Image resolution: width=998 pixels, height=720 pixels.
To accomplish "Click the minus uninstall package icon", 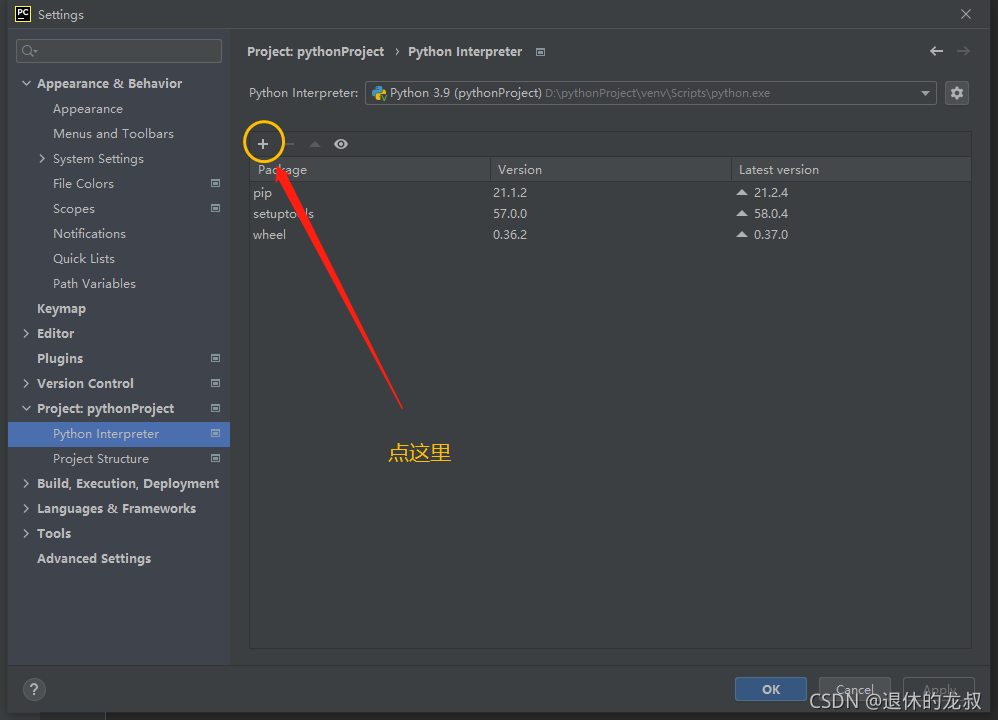I will 290,144.
